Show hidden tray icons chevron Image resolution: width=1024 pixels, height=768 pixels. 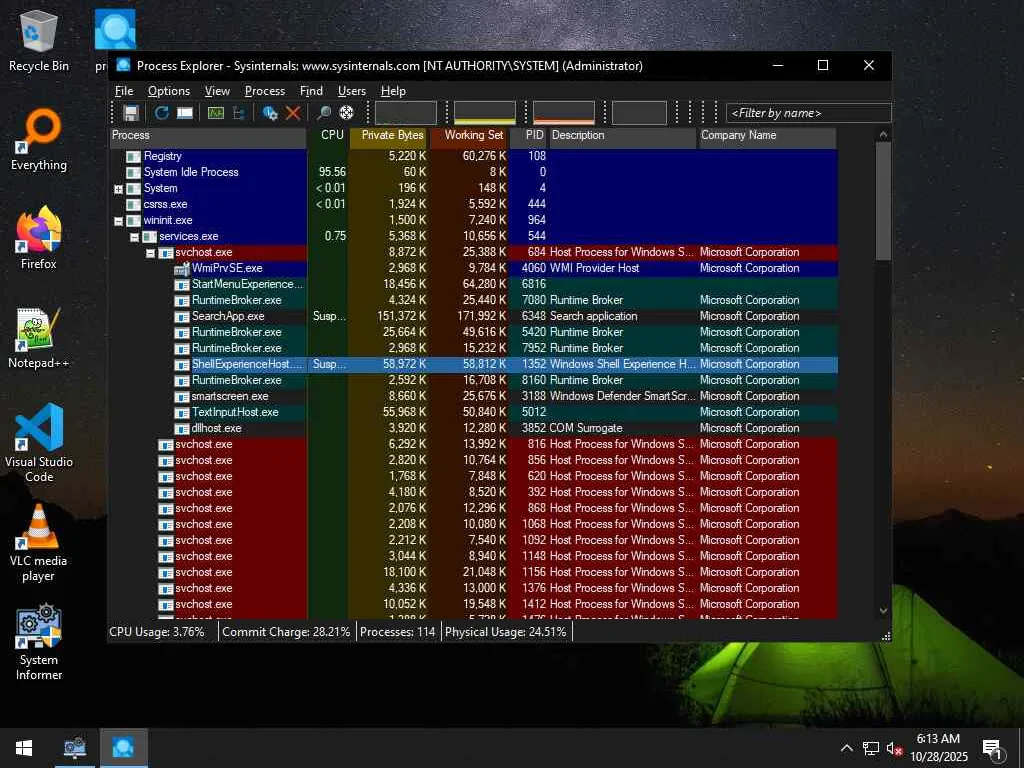[x=846, y=748]
